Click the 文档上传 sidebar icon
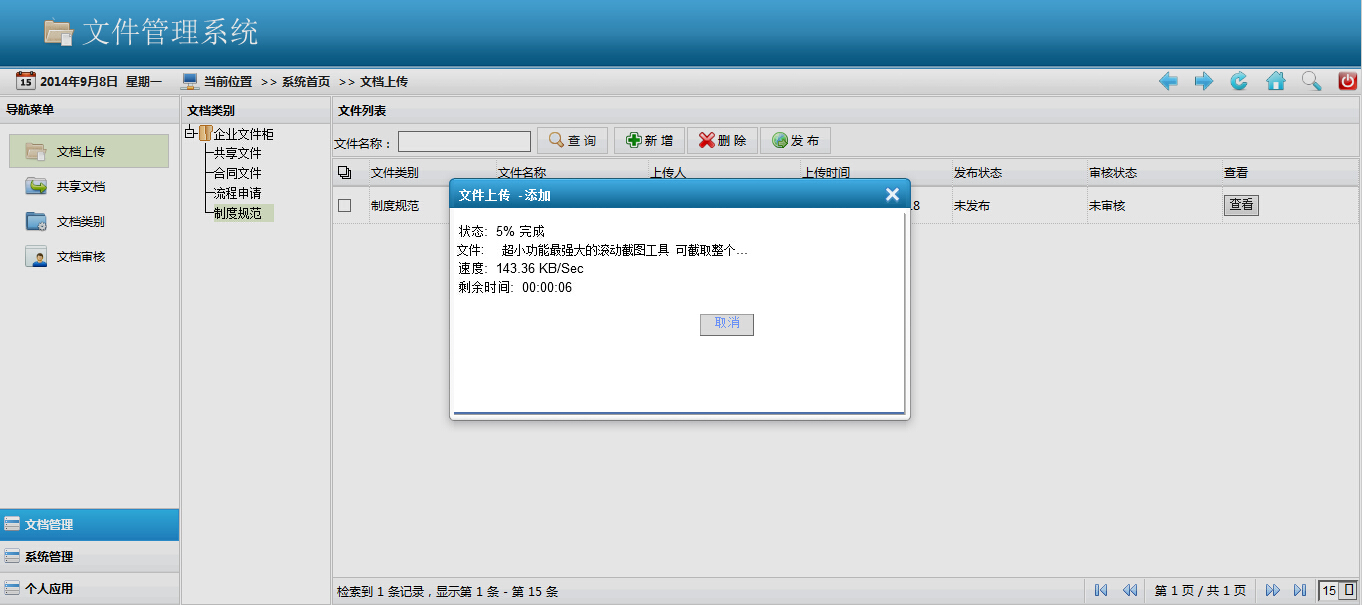This screenshot has width=1362, height=605. (x=36, y=152)
